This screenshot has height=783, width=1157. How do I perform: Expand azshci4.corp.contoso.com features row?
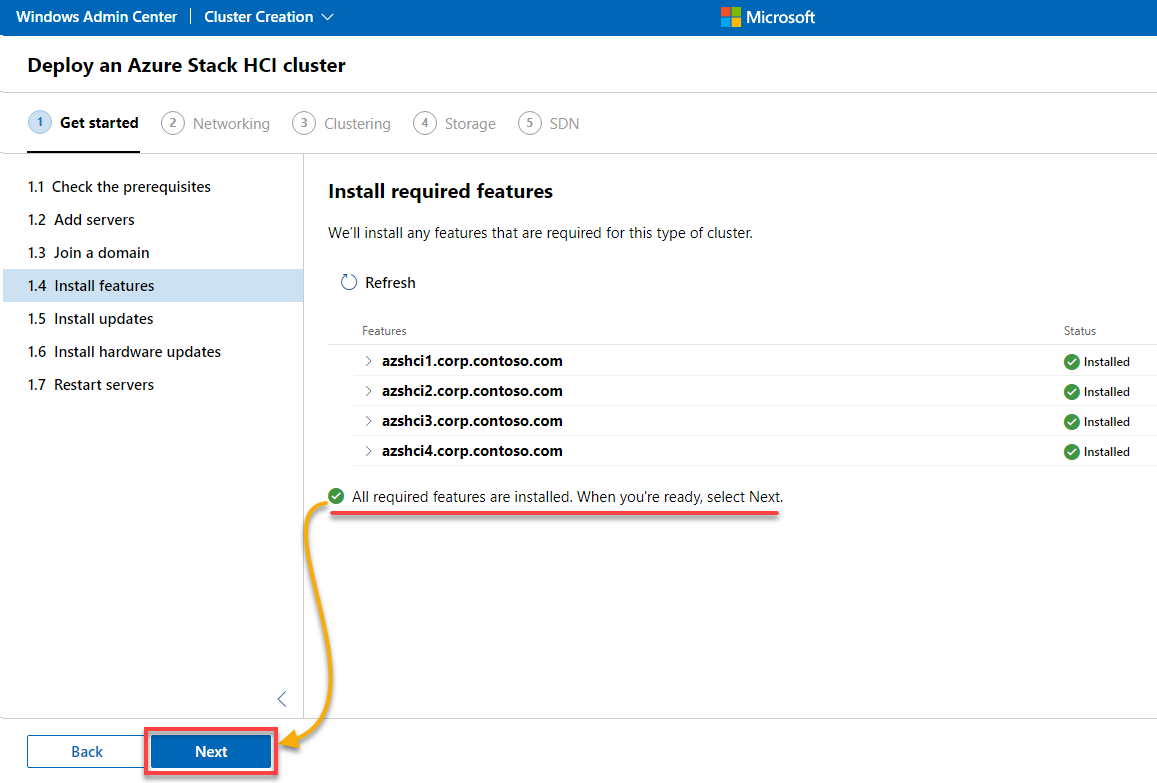coord(368,451)
